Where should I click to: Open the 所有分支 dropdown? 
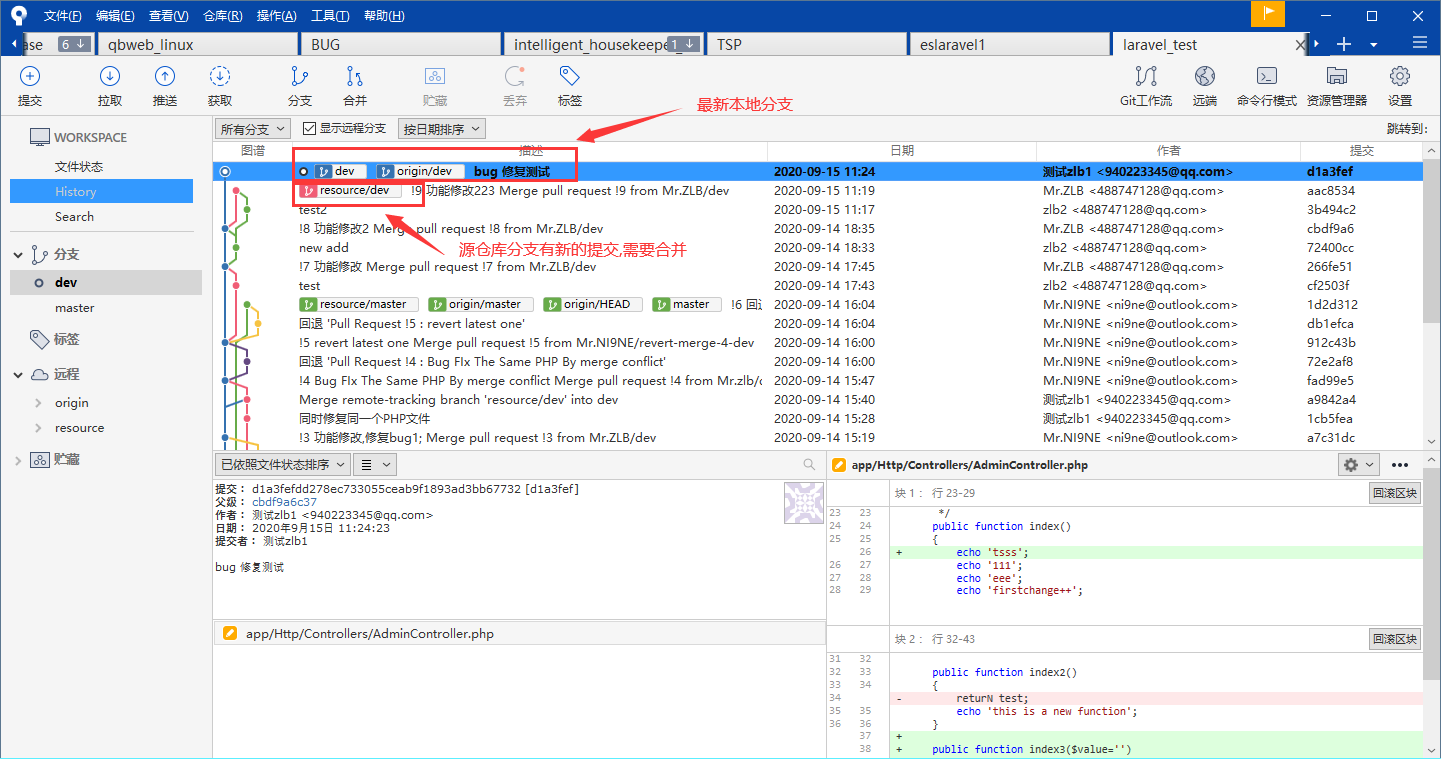click(253, 129)
